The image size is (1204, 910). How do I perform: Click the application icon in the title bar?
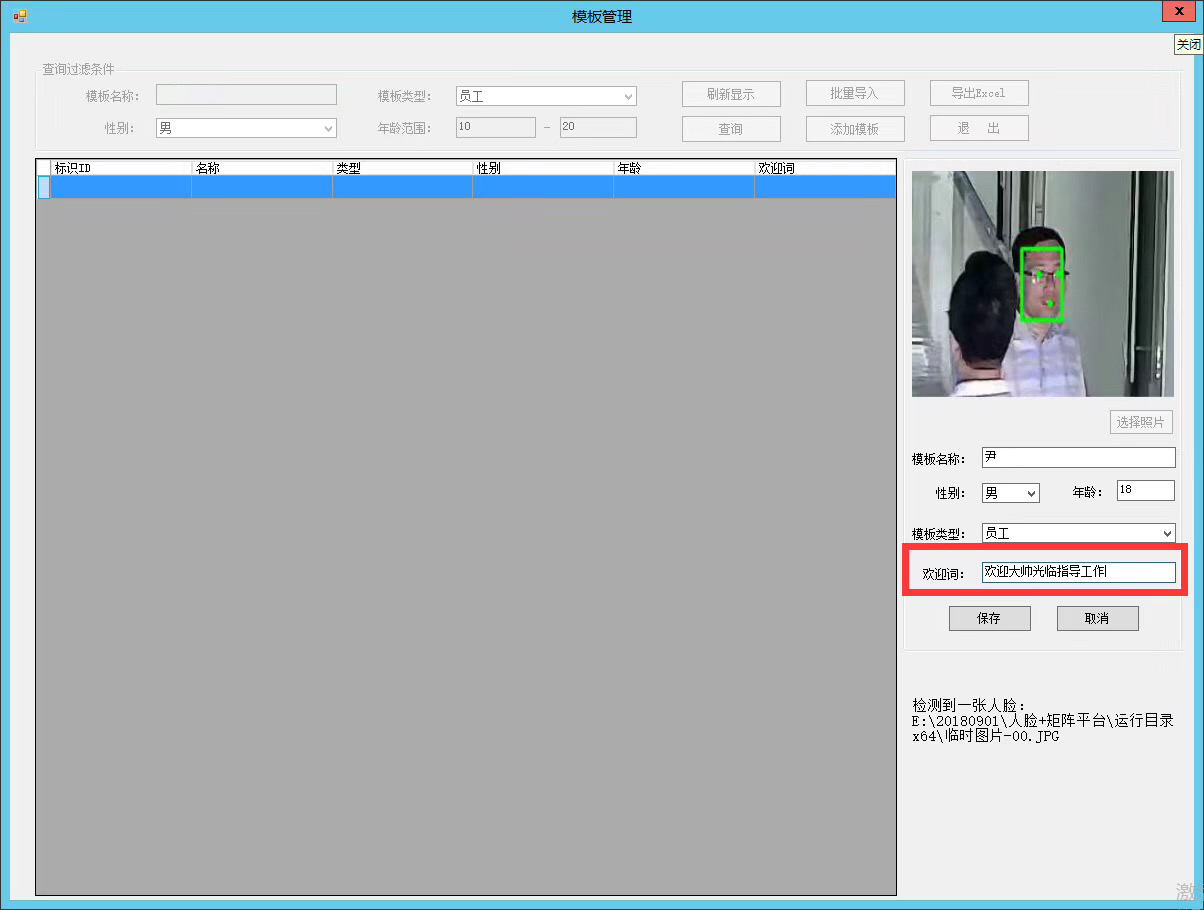[19, 16]
